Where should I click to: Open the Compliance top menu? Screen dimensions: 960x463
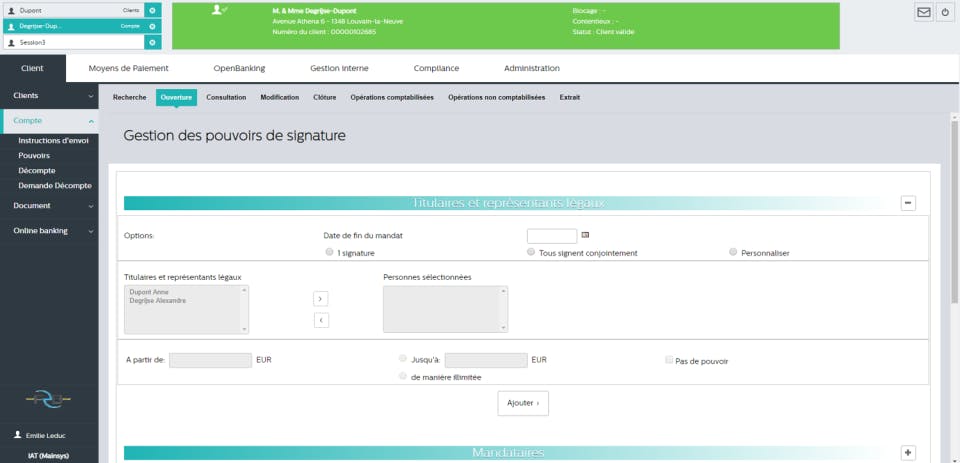point(436,69)
